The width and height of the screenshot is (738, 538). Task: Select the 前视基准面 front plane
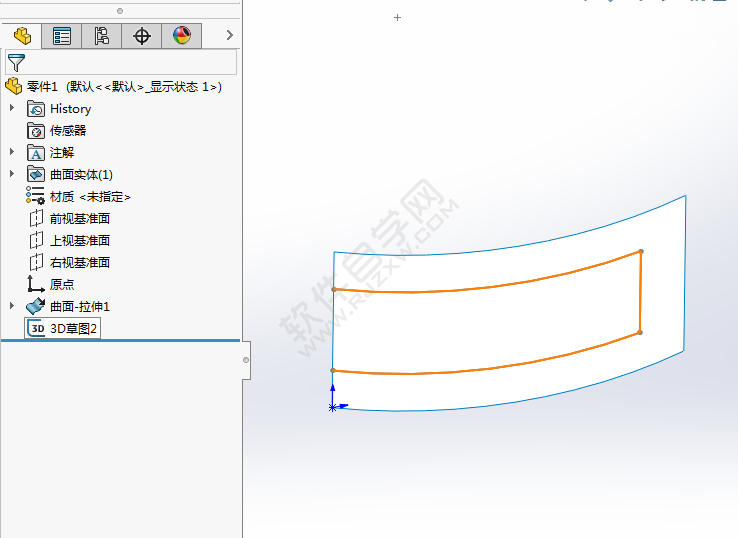[x=80, y=219]
